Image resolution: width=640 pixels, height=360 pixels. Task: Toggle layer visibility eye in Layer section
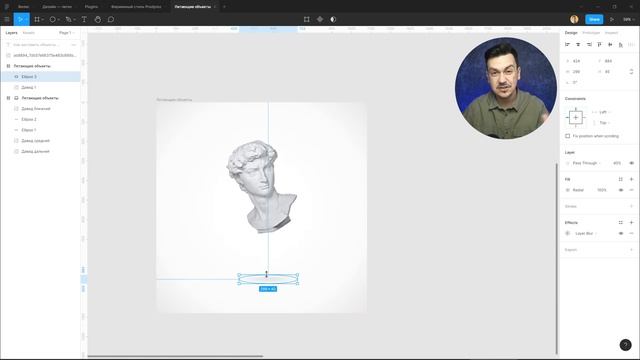pyautogui.click(x=631, y=163)
